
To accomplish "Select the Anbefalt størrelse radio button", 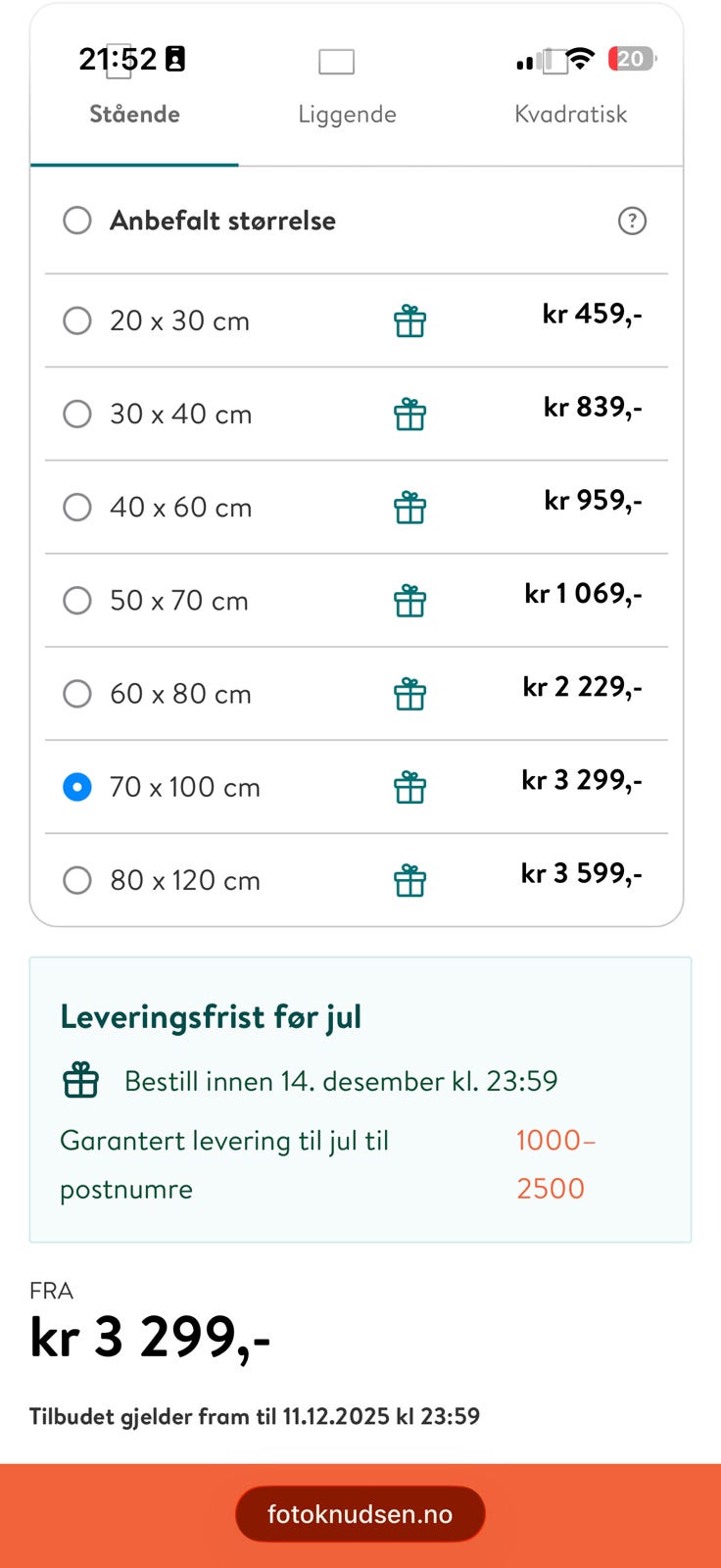I will pyautogui.click(x=77, y=220).
